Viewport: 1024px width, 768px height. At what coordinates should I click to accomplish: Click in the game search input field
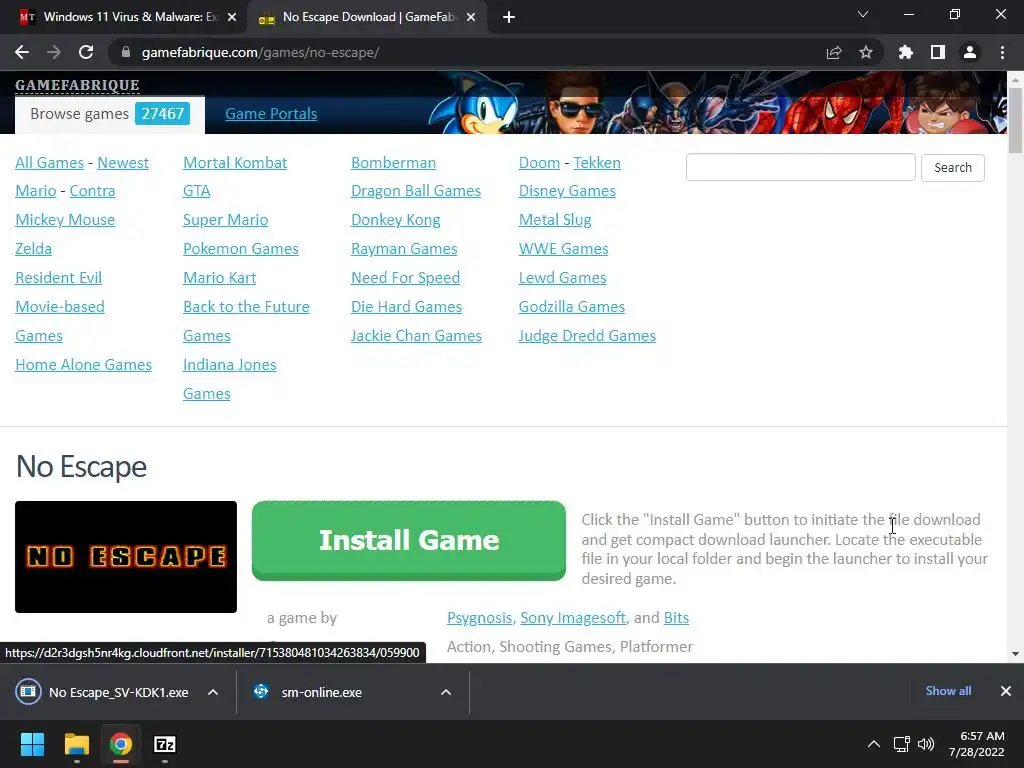[801, 167]
